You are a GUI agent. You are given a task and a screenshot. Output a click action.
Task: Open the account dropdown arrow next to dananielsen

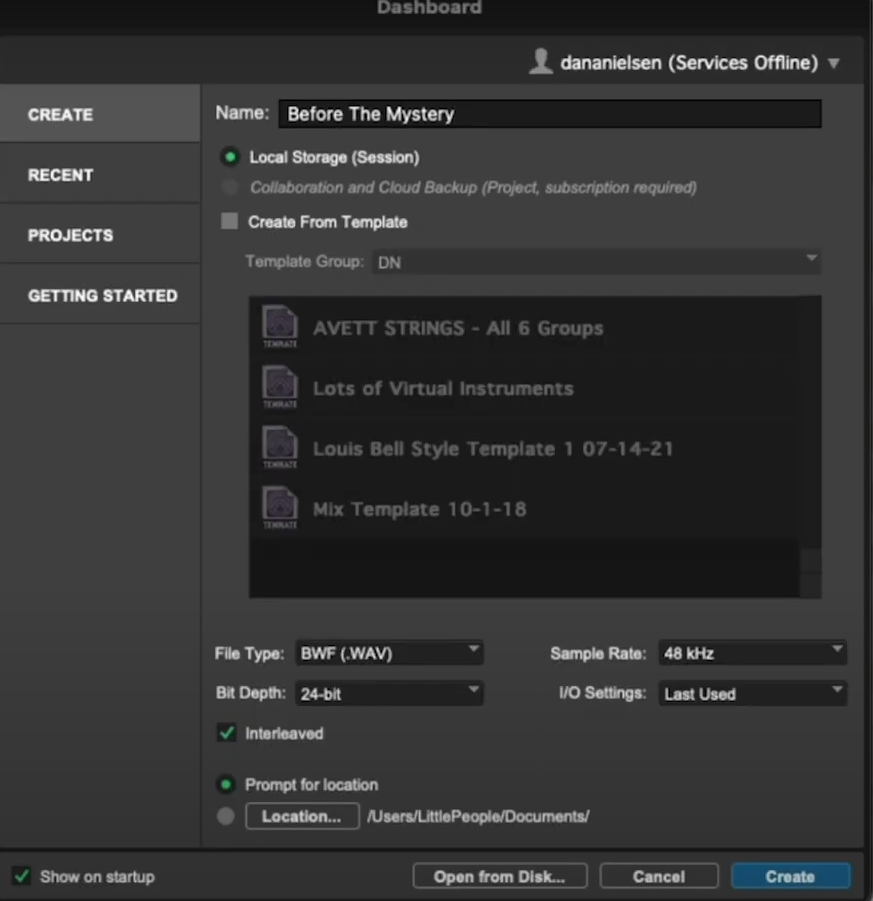(834, 63)
